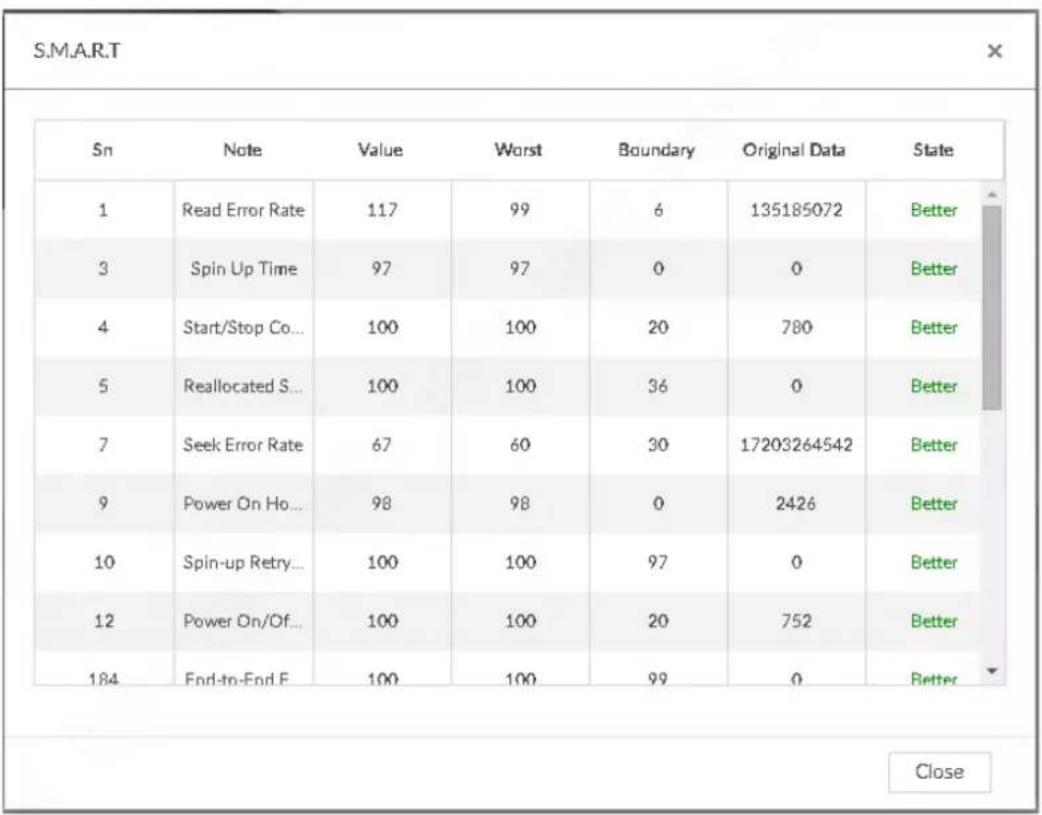This screenshot has height=815, width=1042.
Task: Click scrollbar up arrow in table
Action: tap(991, 195)
